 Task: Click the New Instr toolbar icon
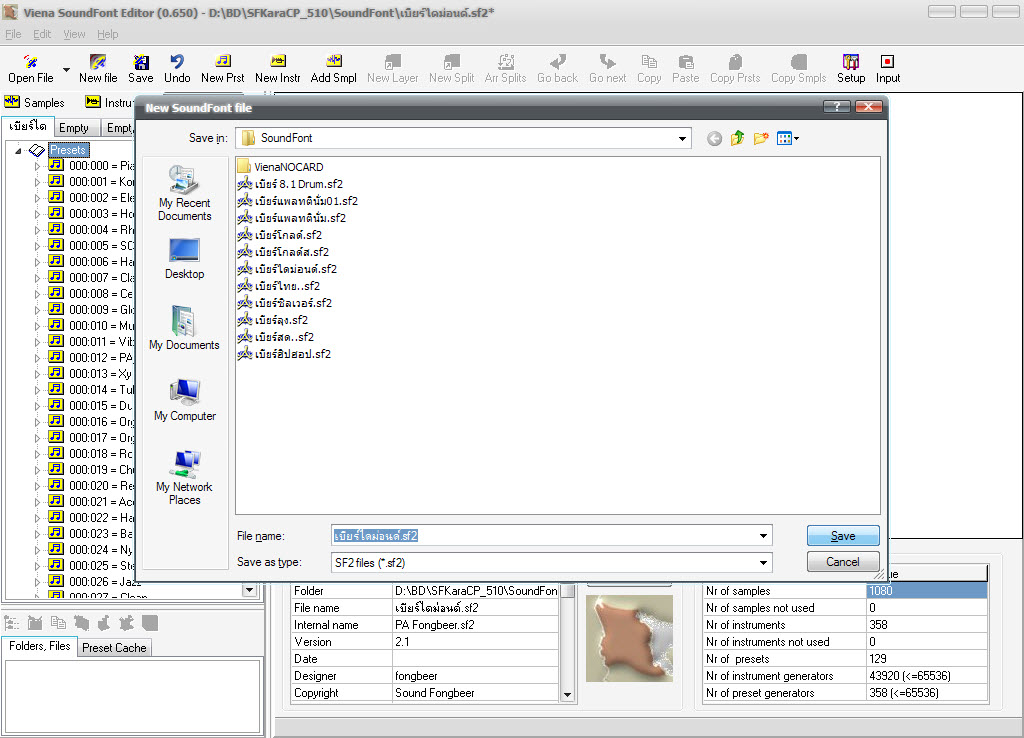tap(278, 69)
